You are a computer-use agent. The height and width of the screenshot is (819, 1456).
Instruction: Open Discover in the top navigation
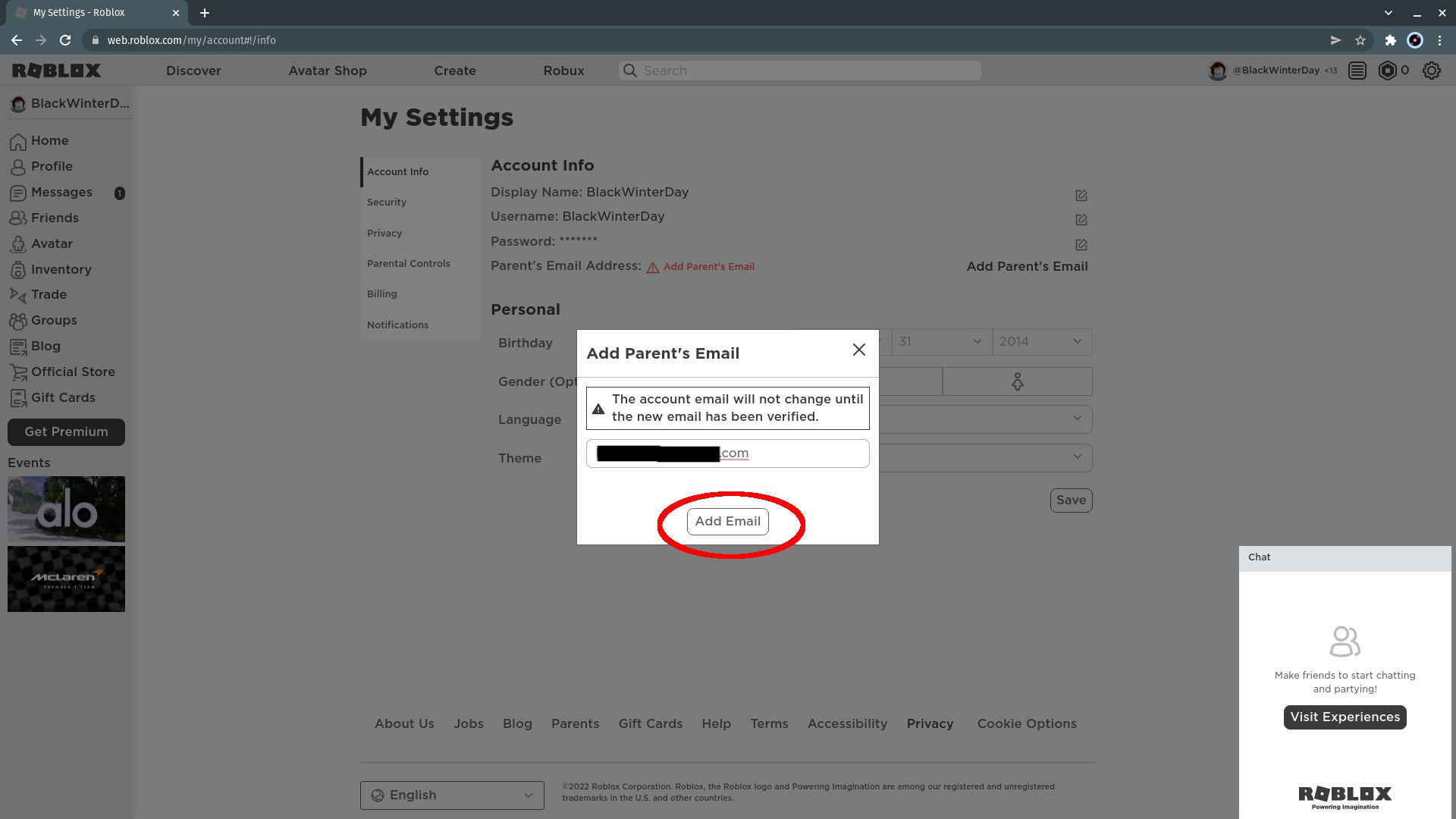[193, 71]
